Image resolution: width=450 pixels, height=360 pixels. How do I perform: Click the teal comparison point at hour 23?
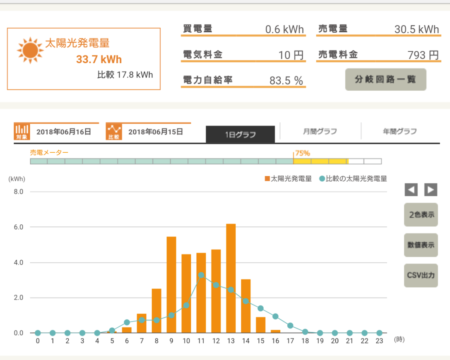pyautogui.click(x=379, y=333)
